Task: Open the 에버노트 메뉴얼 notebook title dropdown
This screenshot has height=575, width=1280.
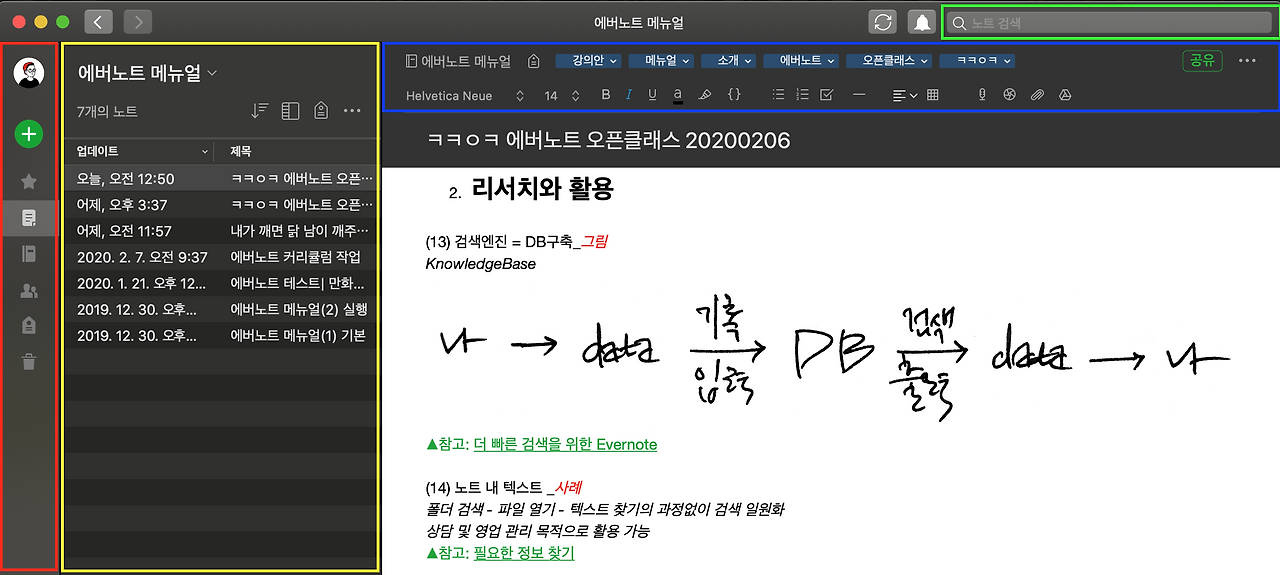Action: tap(148, 73)
